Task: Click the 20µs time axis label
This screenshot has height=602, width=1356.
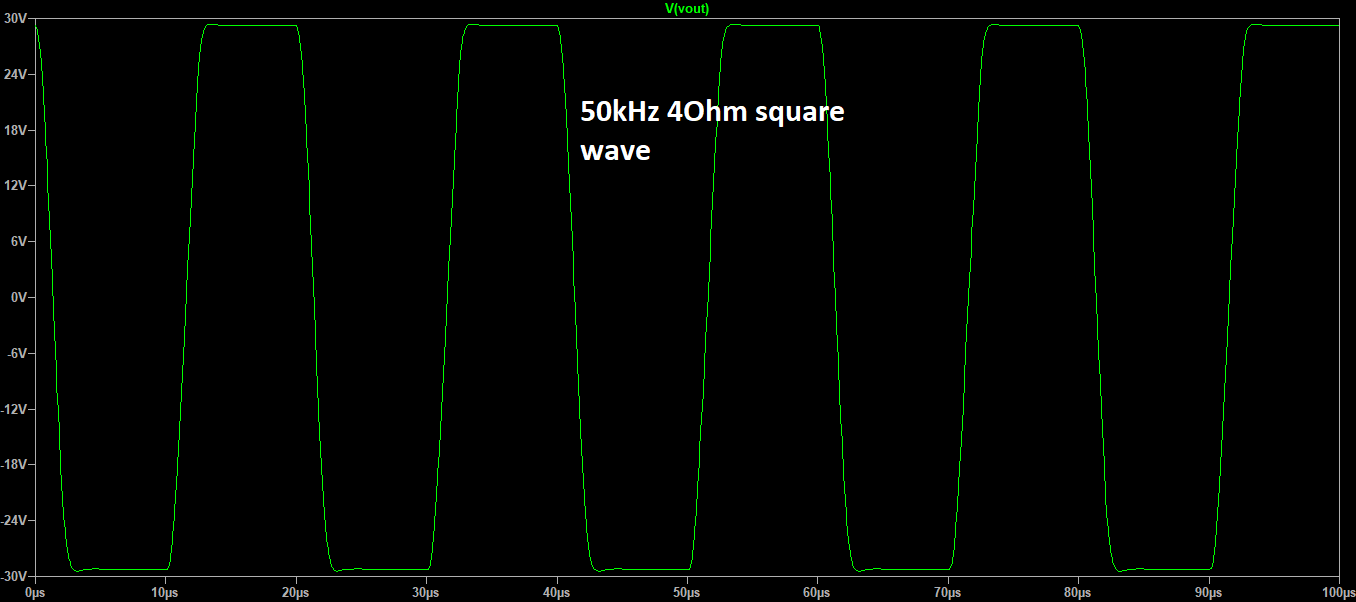Action: (296, 594)
